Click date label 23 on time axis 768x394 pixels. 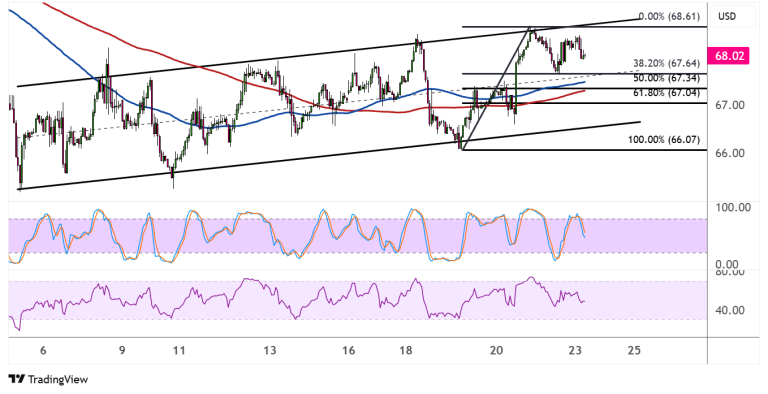(x=575, y=351)
